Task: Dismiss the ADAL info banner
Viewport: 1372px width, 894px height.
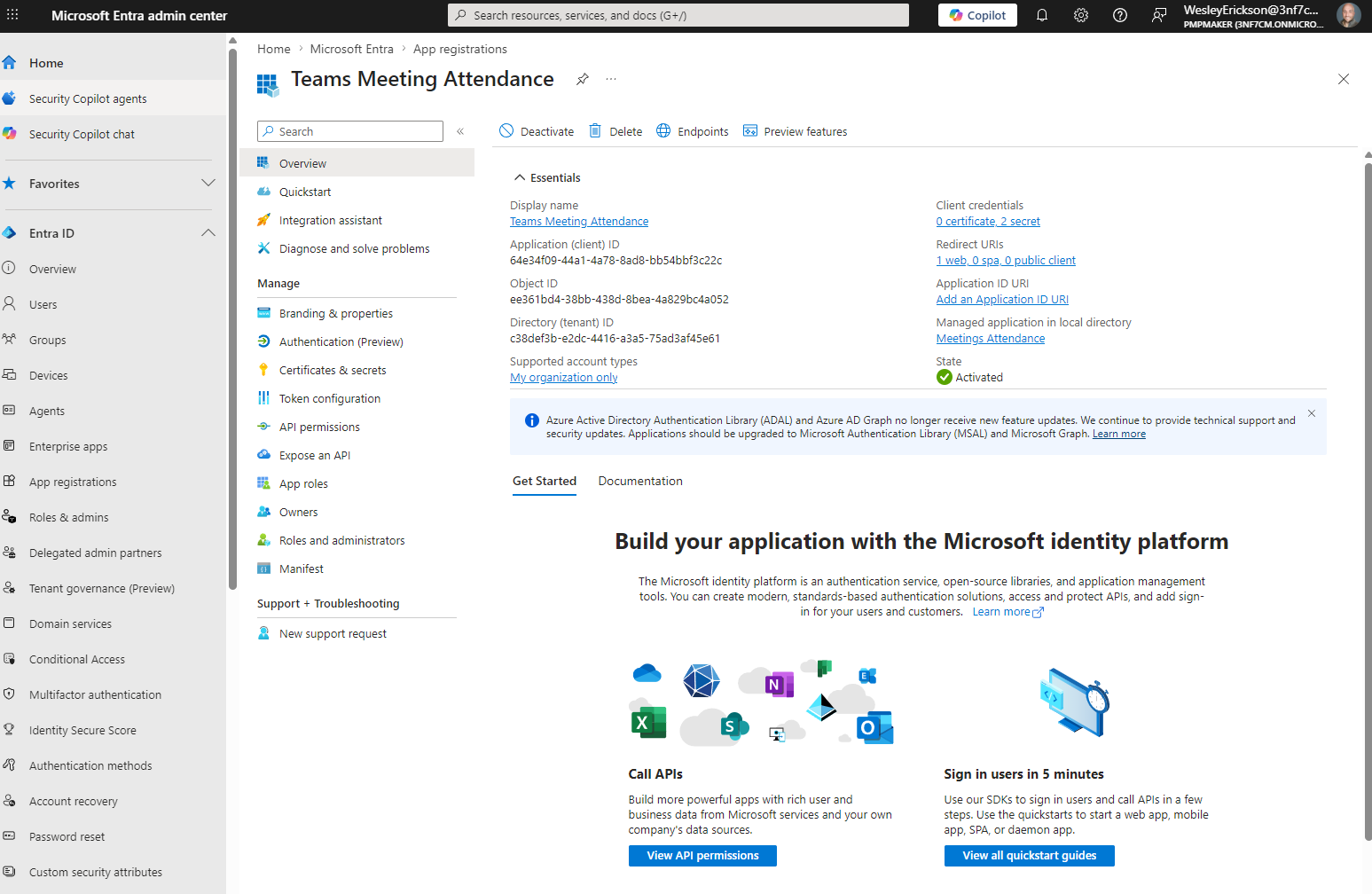Action: point(1312,413)
